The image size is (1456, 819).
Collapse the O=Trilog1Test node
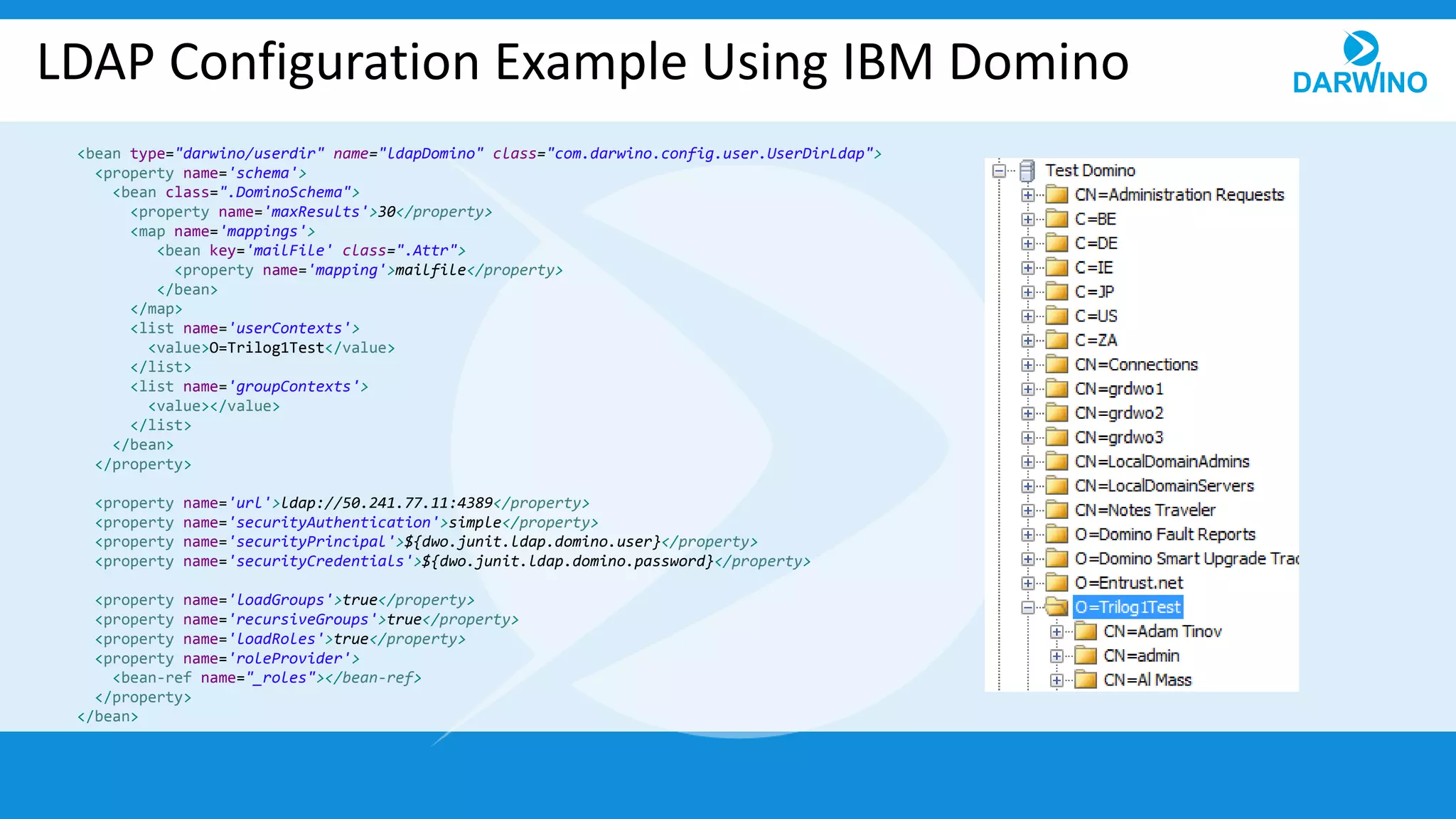pyautogui.click(x=1027, y=607)
